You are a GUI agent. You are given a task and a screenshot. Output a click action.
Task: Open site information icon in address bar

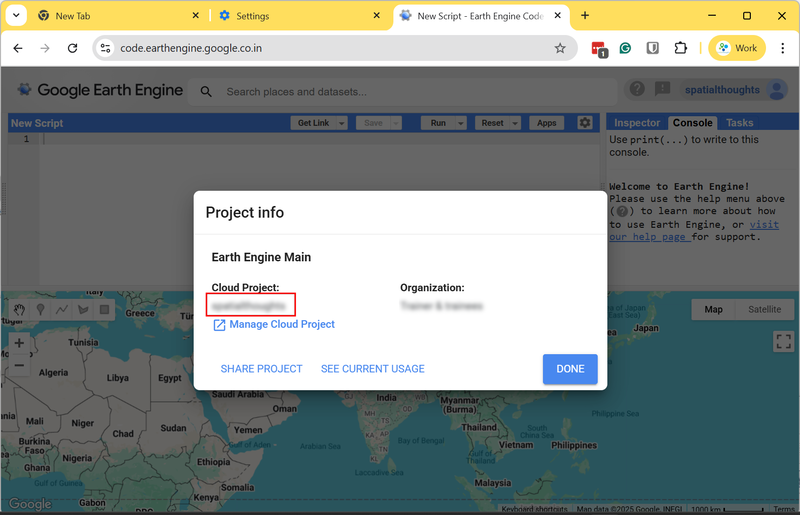coord(105,48)
